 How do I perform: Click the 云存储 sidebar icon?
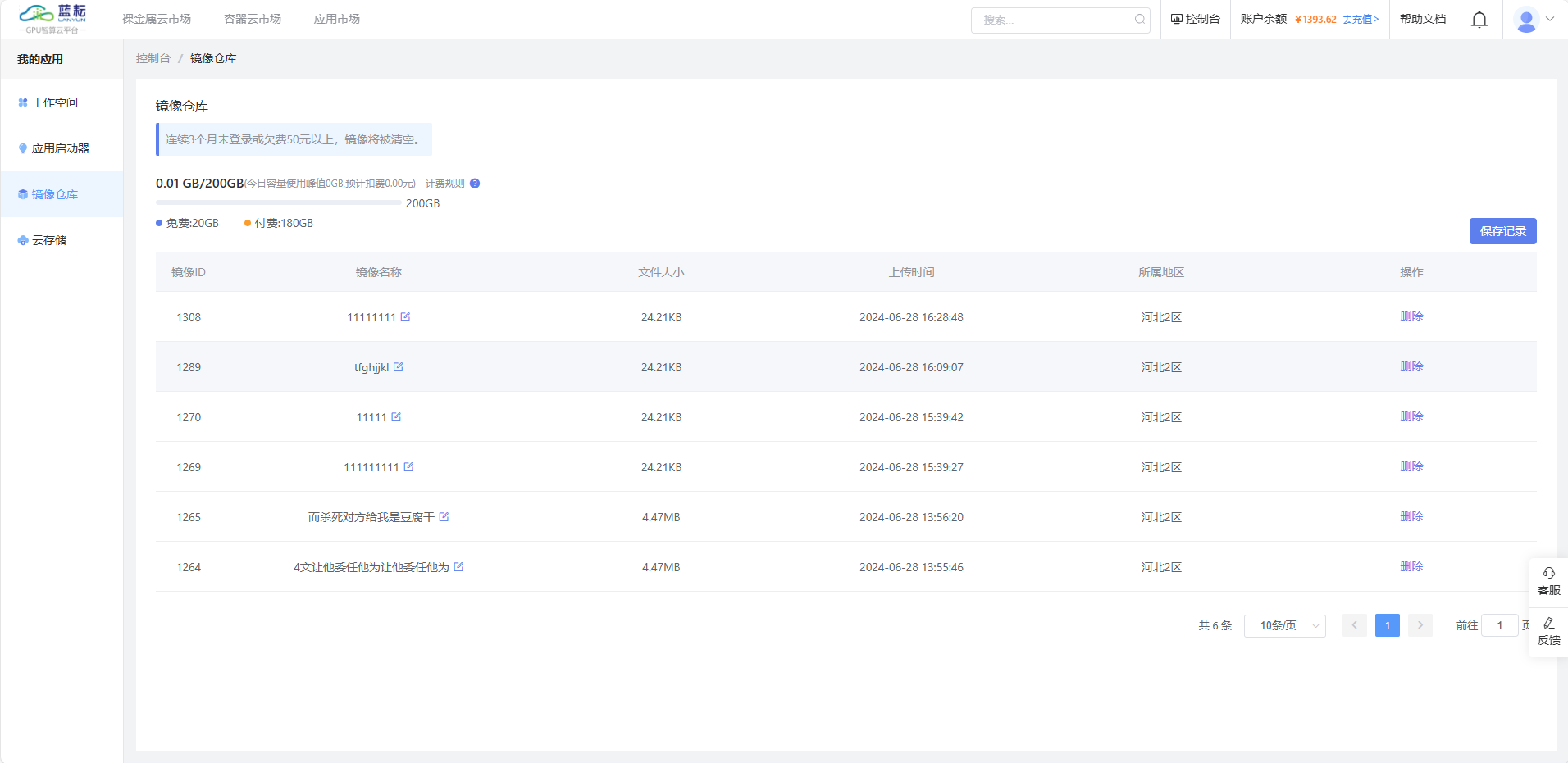[23, 240]
